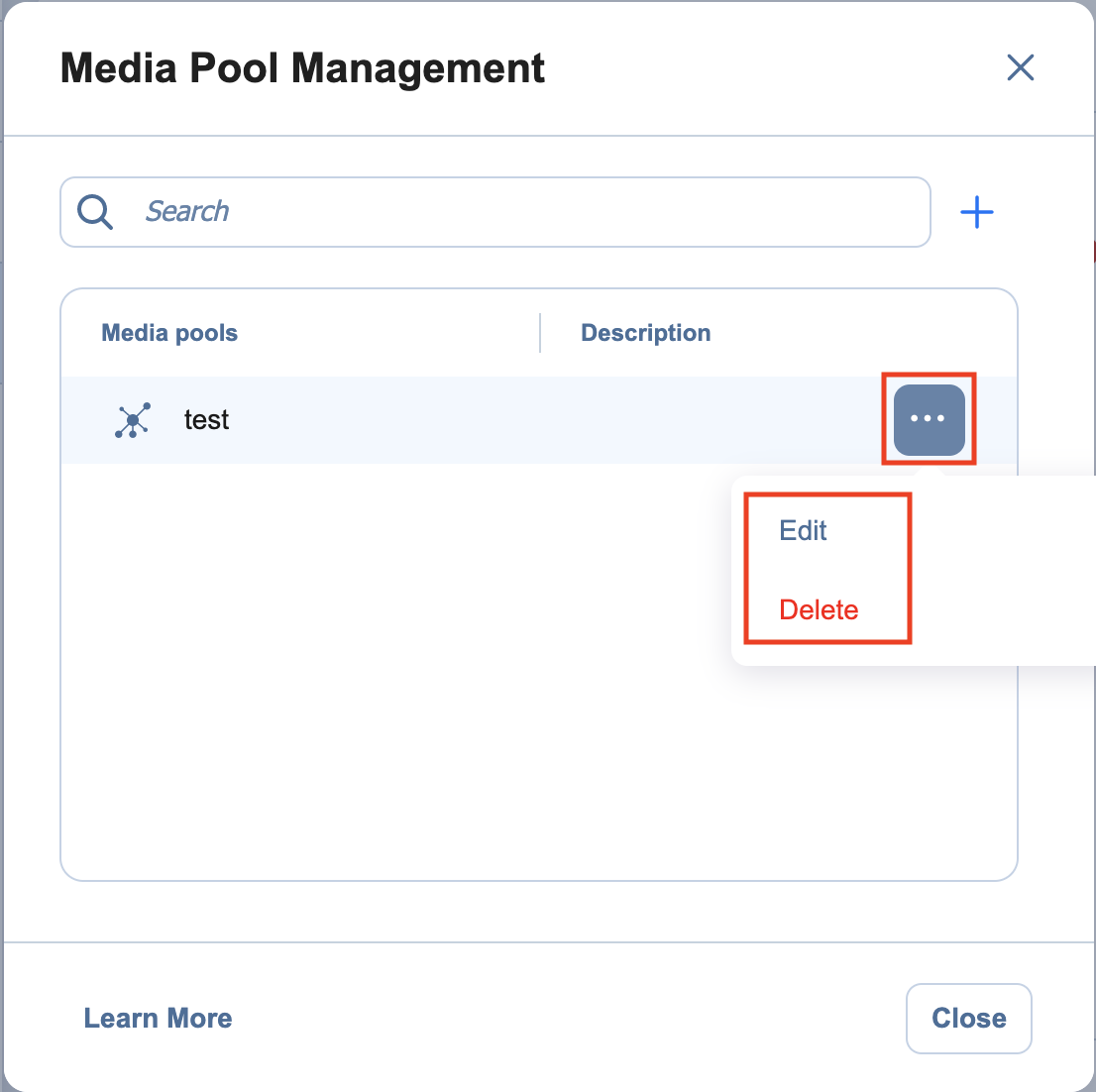Open the Learn More link
The image size is (1096, 1092).
click(x=158, y=1019)
